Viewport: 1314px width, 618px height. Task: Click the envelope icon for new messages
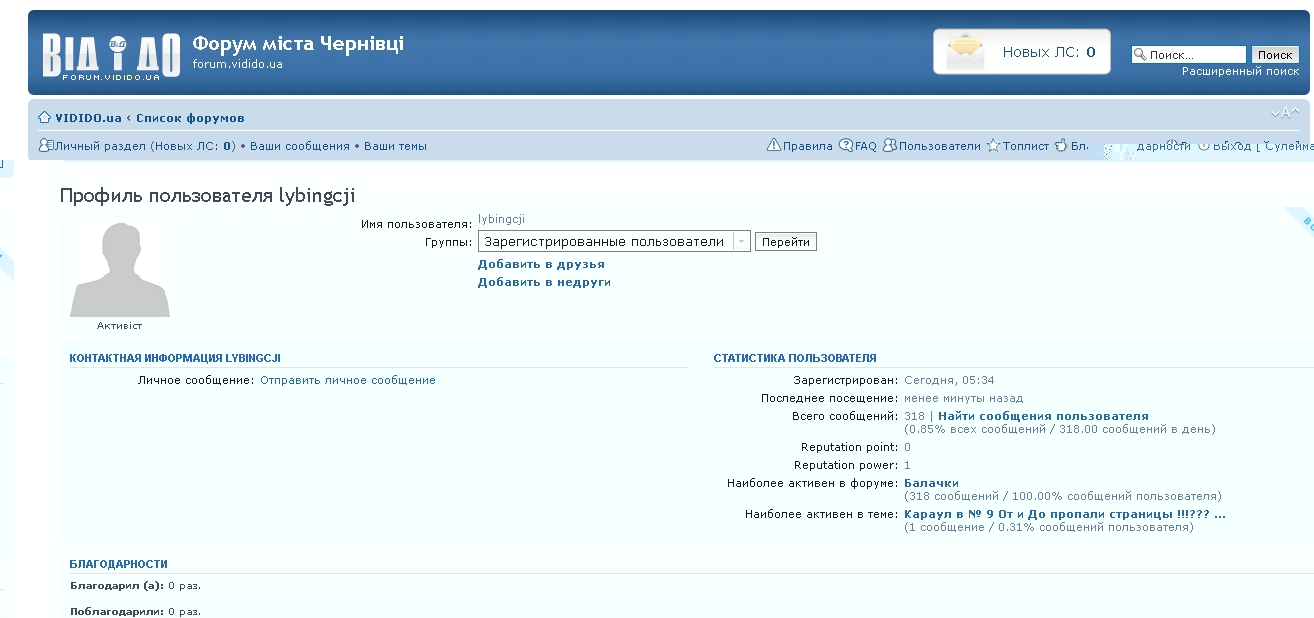965,52
